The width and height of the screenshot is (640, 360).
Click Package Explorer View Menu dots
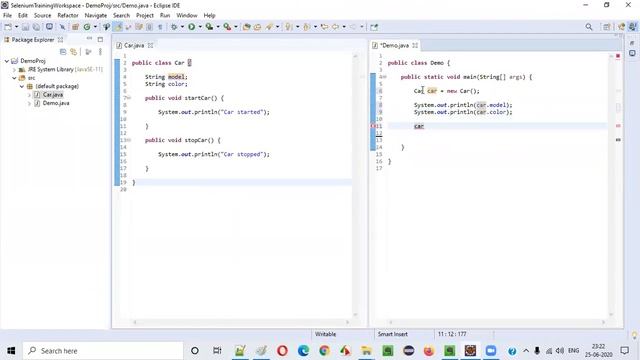(100, 52)
